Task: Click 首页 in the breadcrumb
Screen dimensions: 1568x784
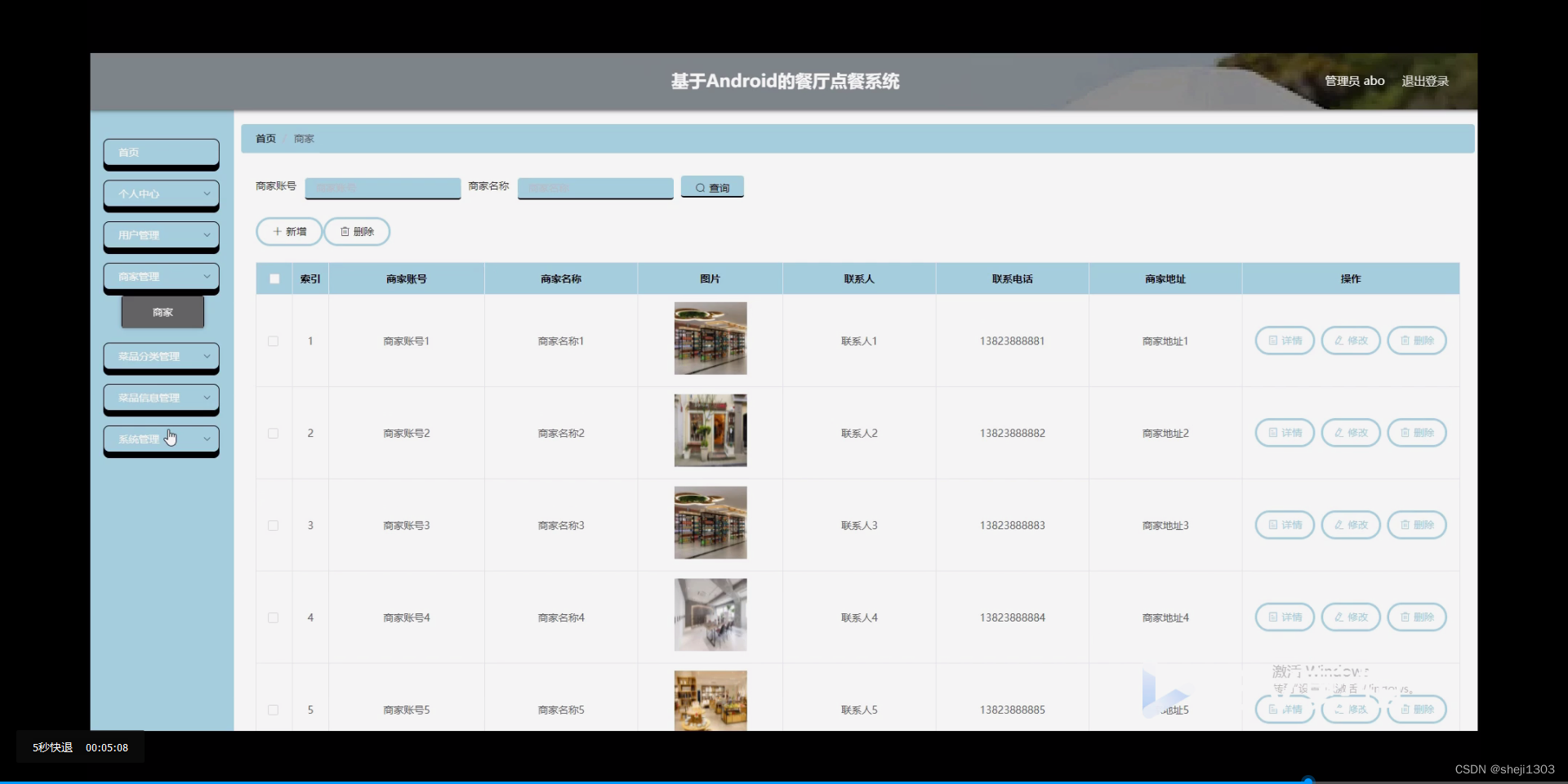Action: click(265, 139)
